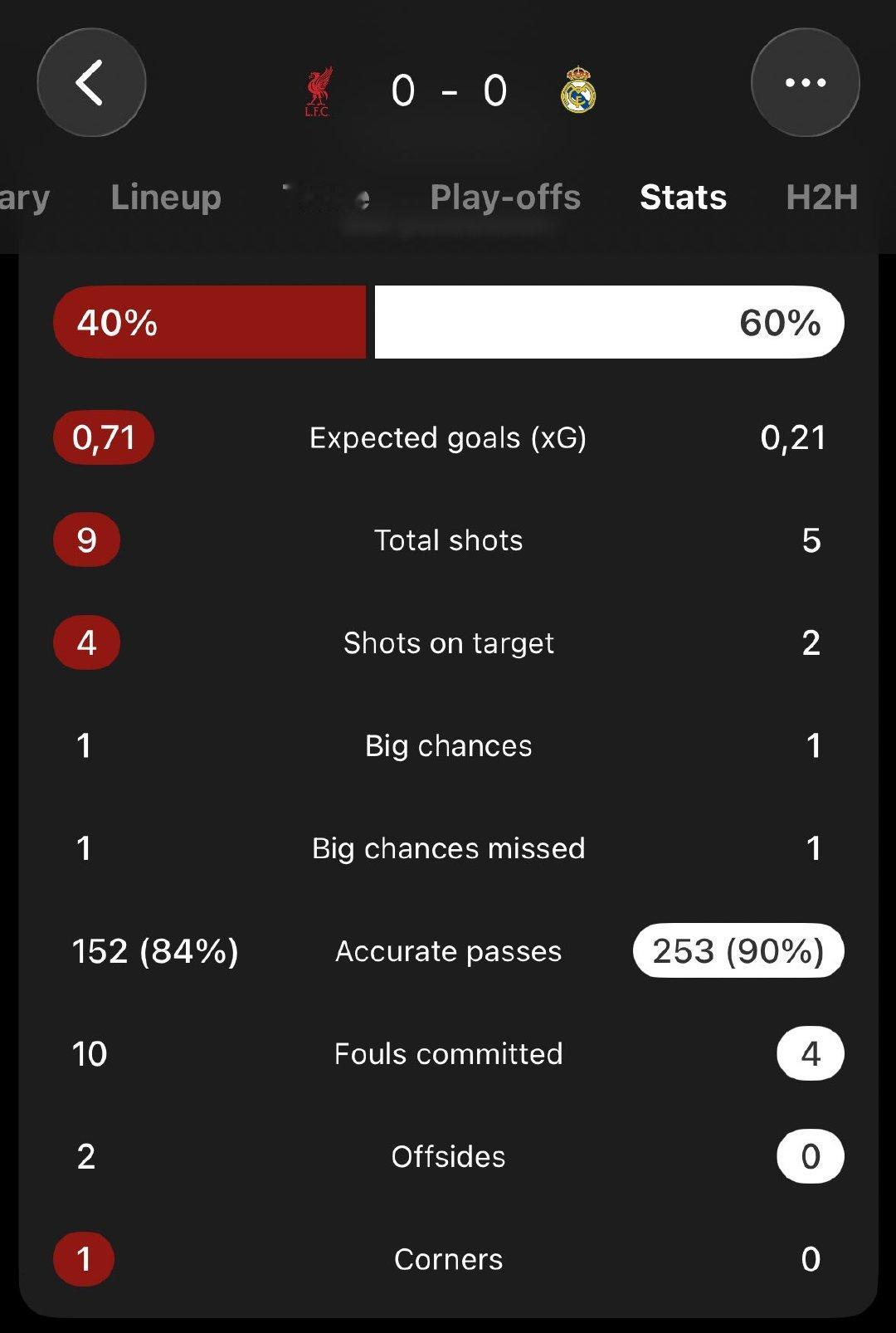Tap the white 4 fouls committed badge
The height and width of the screenshot is (1333, 896).
click(811, 1054)
